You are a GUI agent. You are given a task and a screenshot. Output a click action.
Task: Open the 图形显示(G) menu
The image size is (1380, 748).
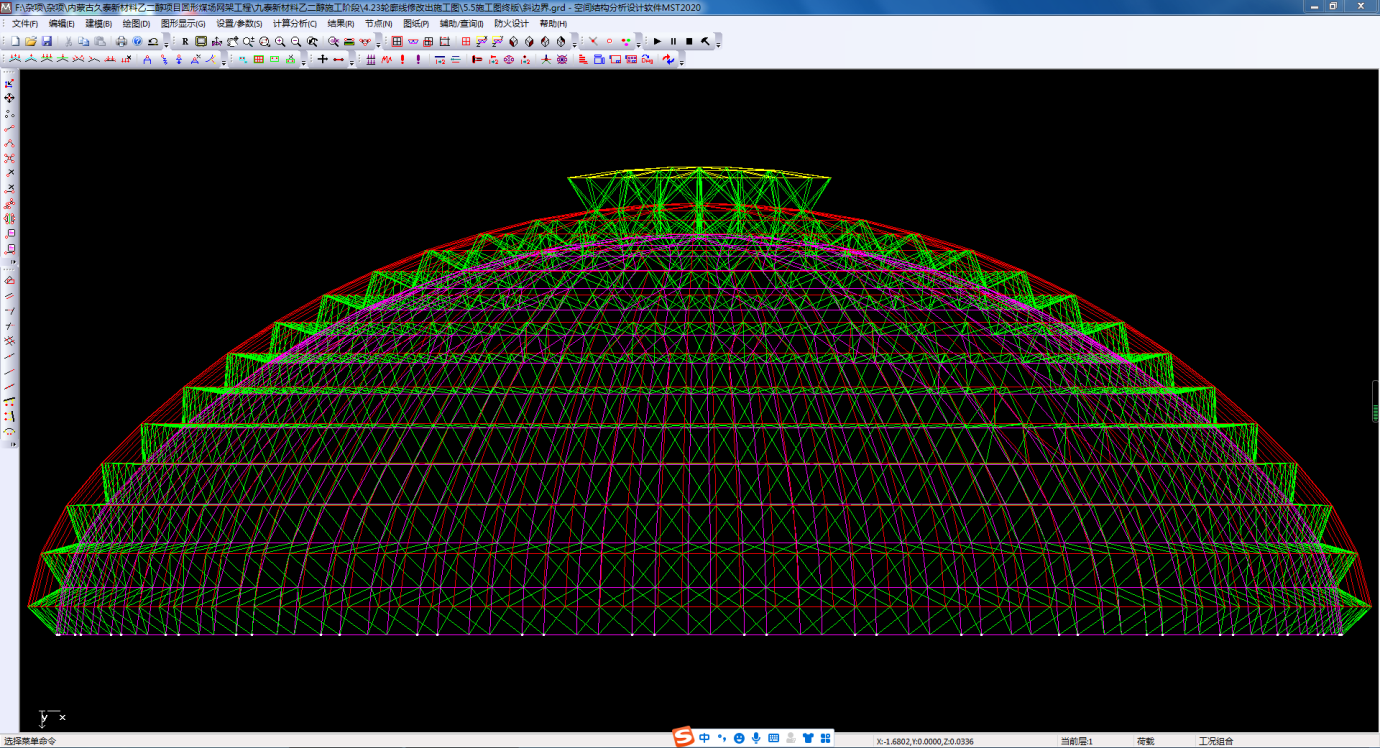183,23
